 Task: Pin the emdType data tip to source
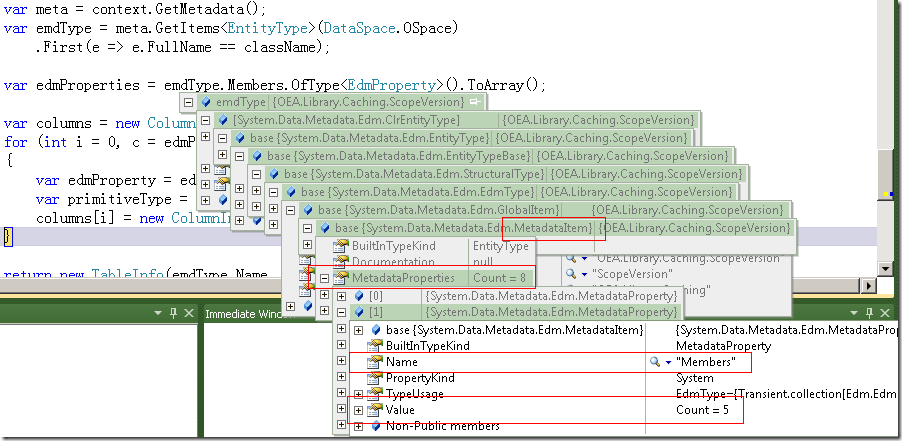coord(474,102)
